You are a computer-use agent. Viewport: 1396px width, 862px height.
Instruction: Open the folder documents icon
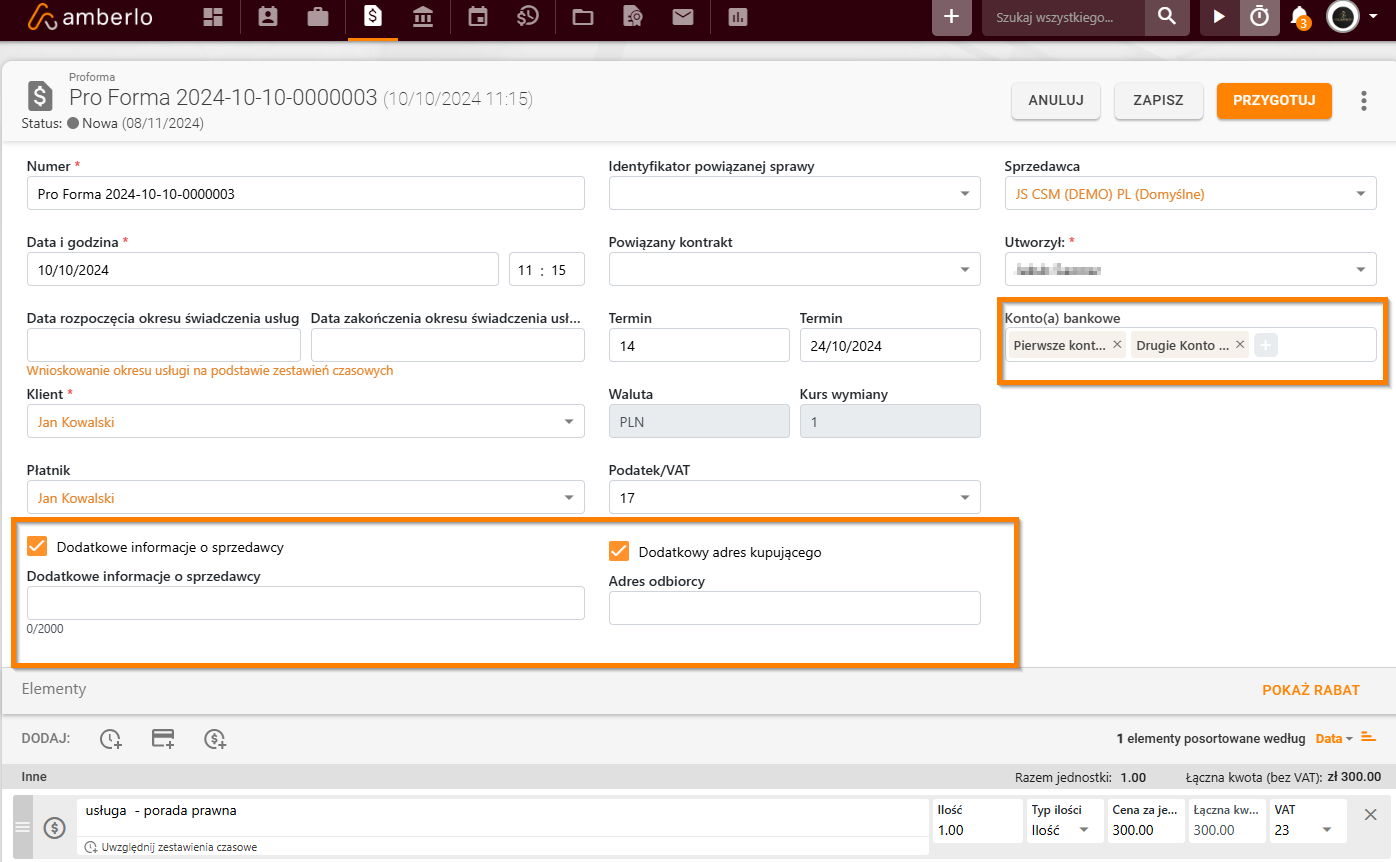582,17
